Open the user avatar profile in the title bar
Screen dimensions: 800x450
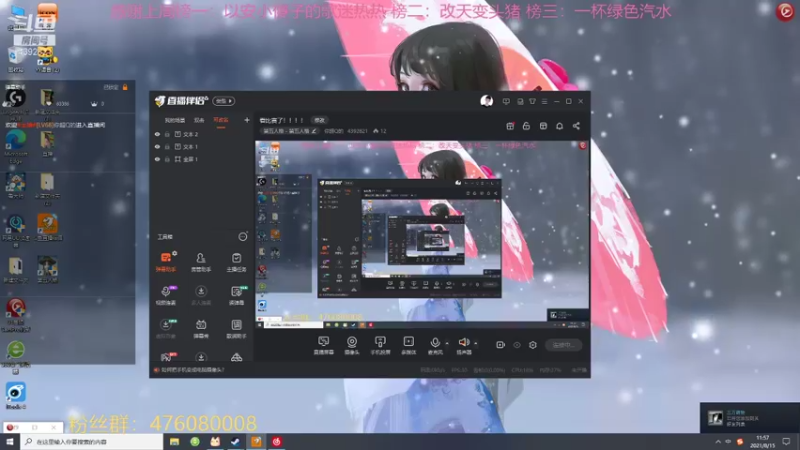(x=487, y=101)
